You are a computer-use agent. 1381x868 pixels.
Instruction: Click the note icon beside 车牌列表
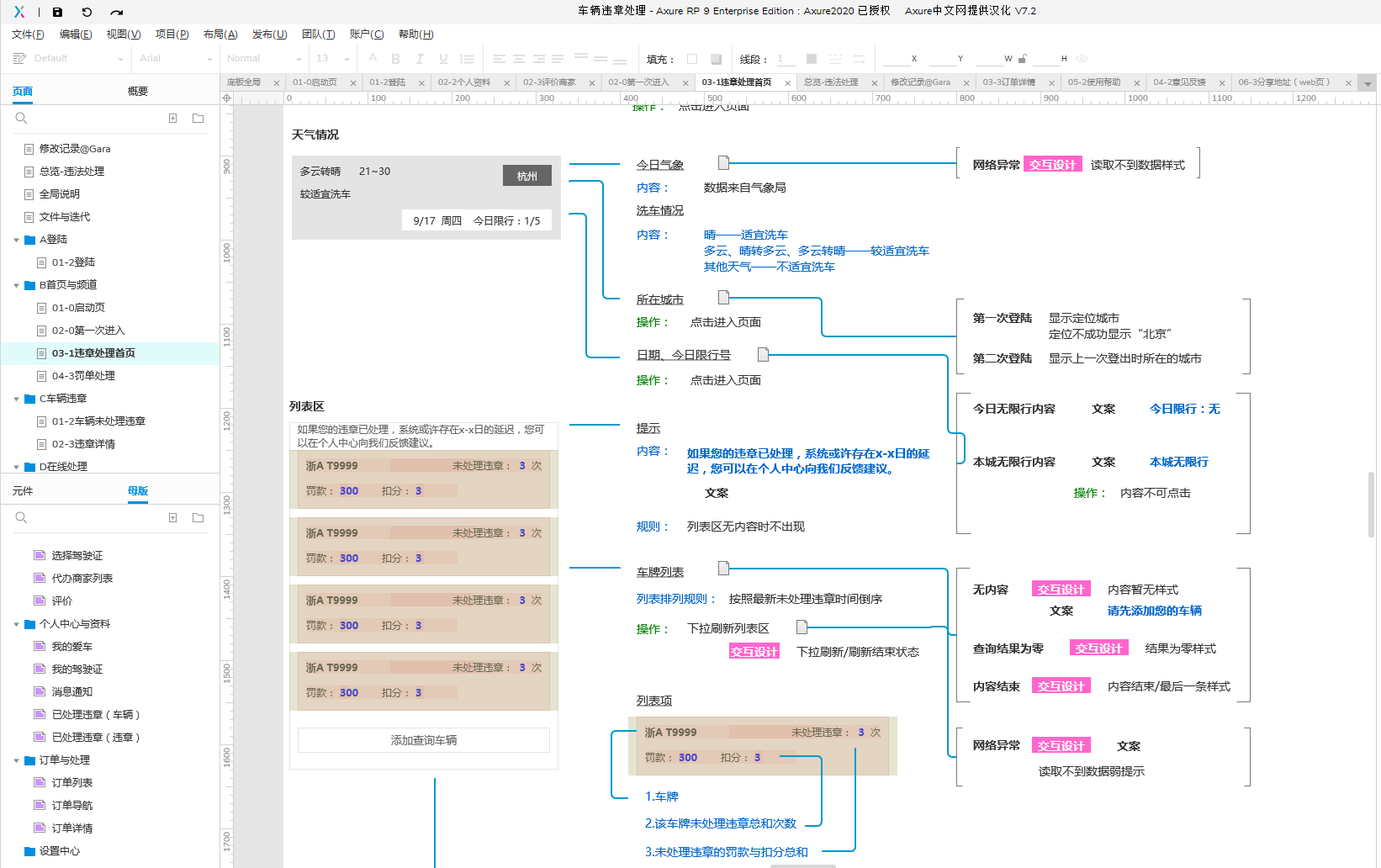click(723, 569)
